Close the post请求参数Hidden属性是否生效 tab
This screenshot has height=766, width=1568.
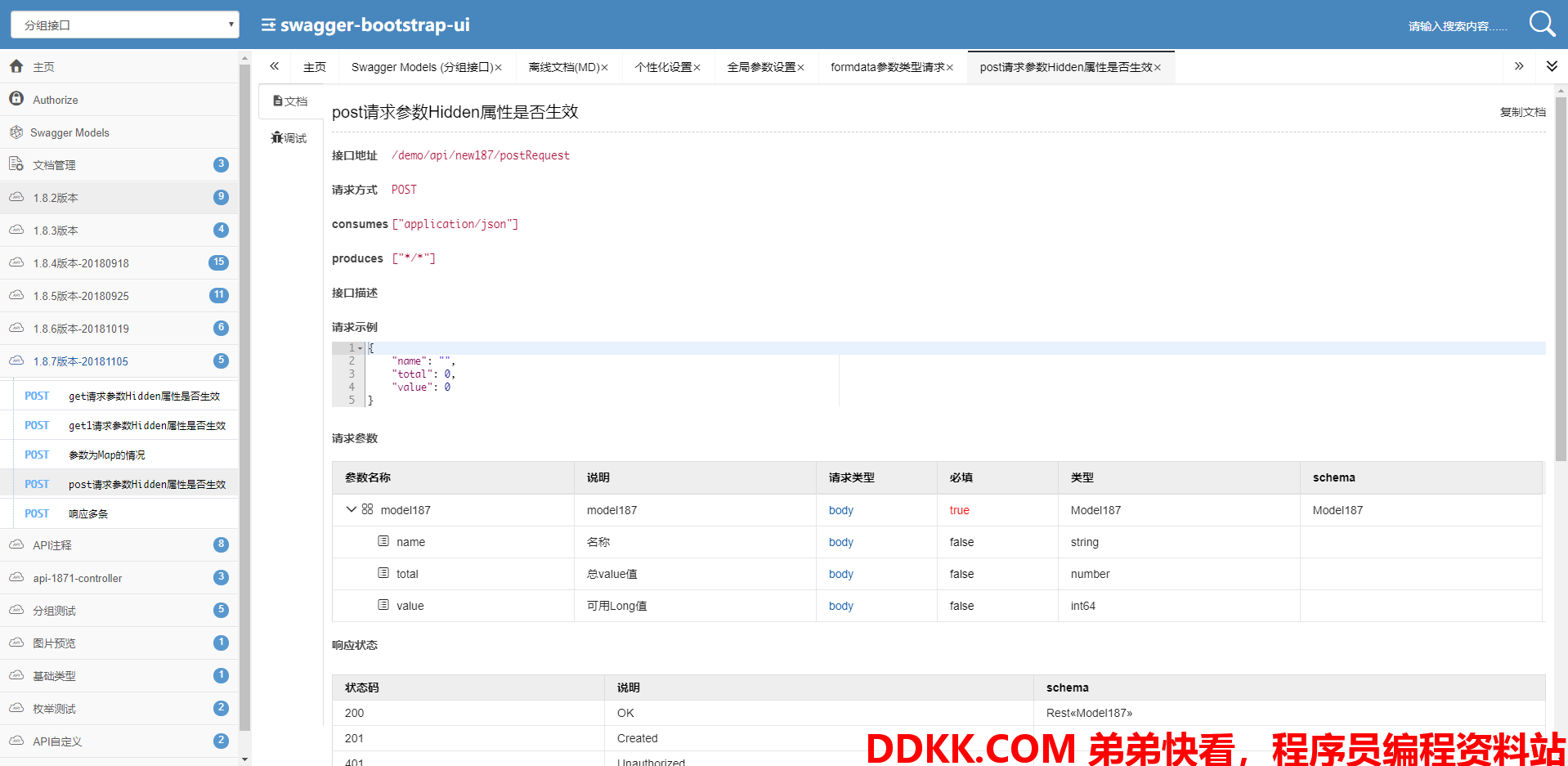pyautogui.click(x=1158, y=68)
